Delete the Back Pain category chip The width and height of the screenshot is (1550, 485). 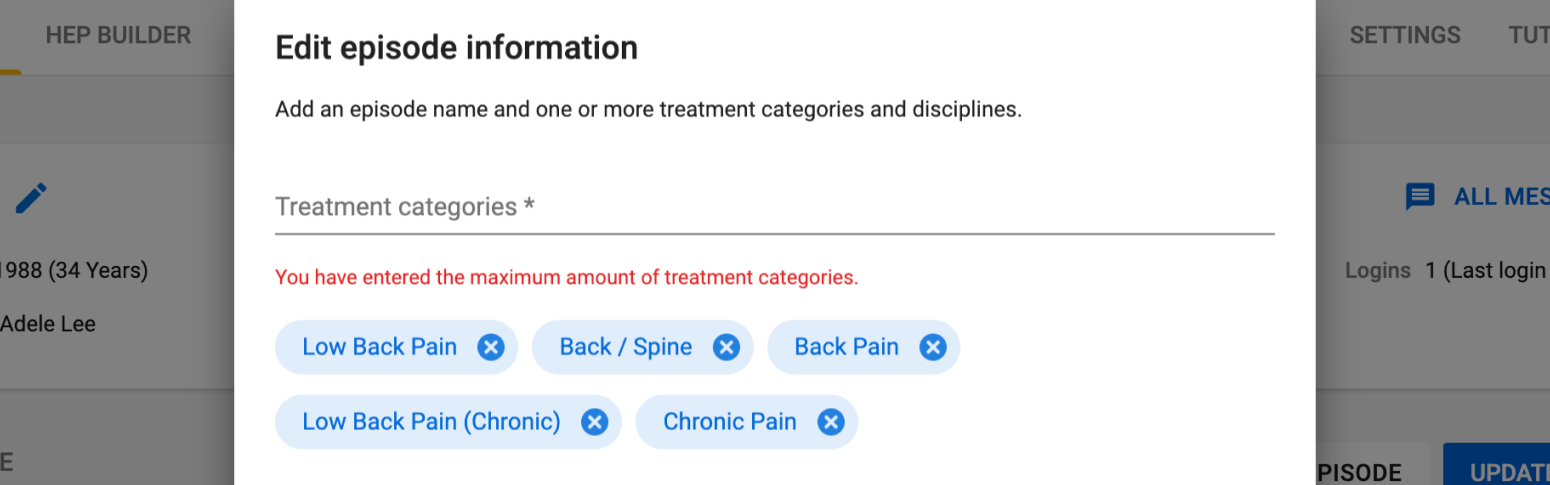933,347
